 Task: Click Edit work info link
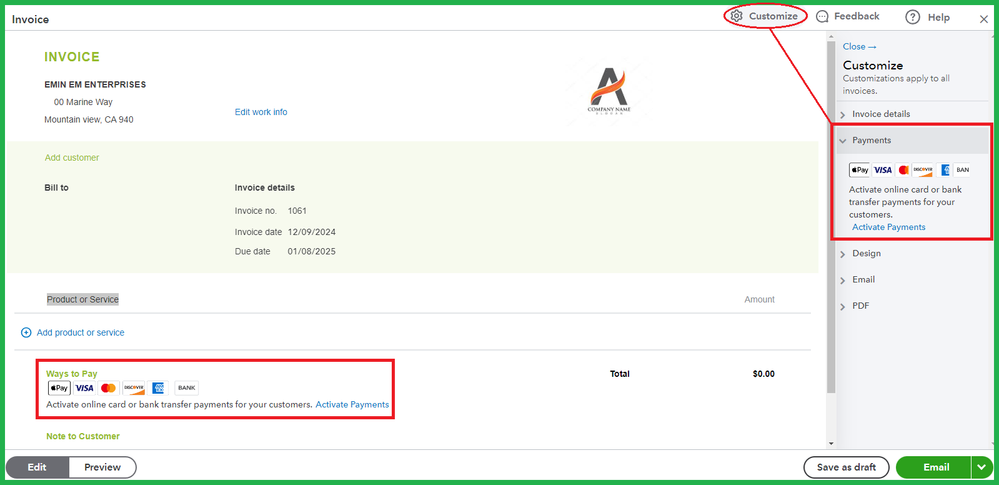coord(261,112)
